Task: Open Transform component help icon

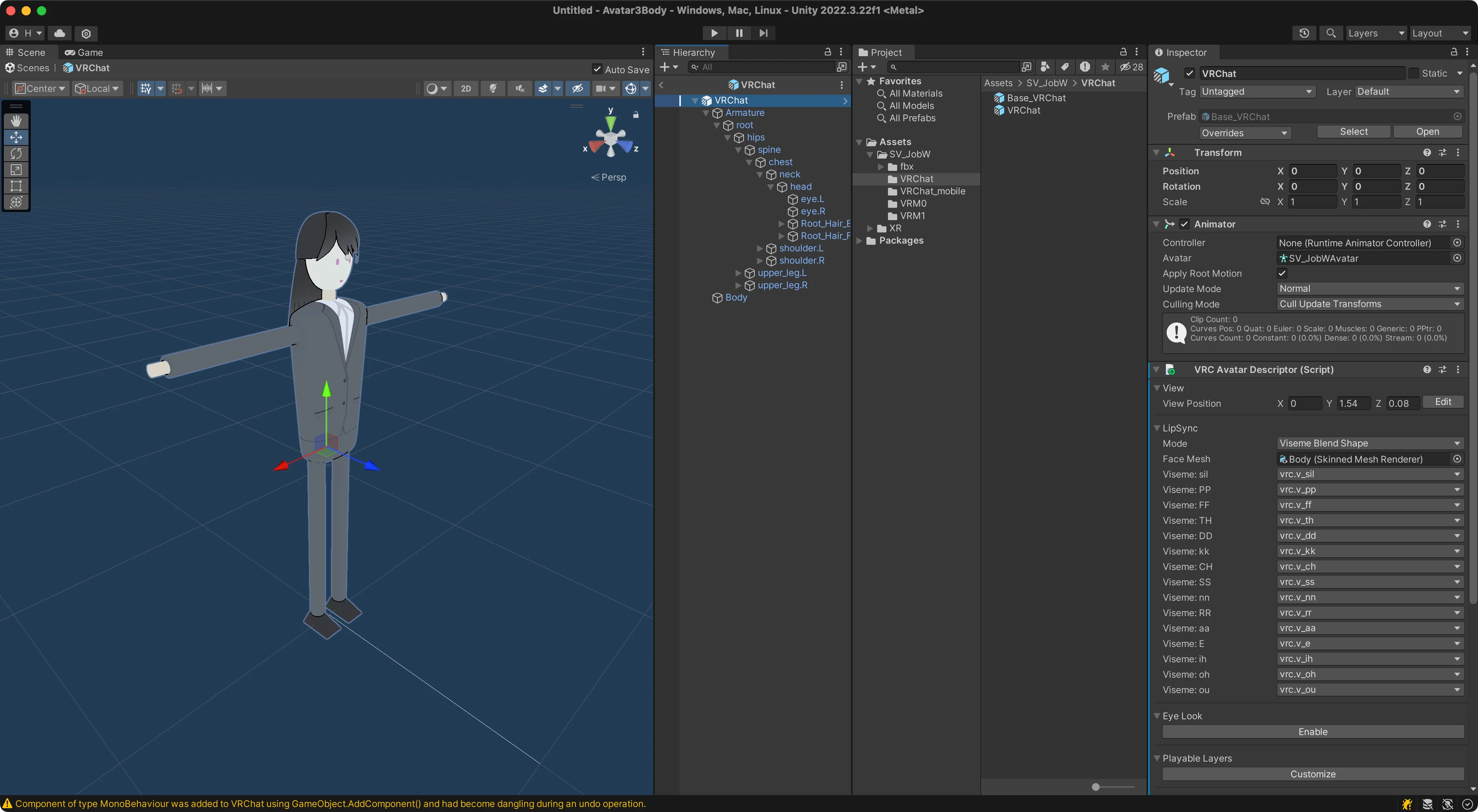Action: (x=1427, y=153)
